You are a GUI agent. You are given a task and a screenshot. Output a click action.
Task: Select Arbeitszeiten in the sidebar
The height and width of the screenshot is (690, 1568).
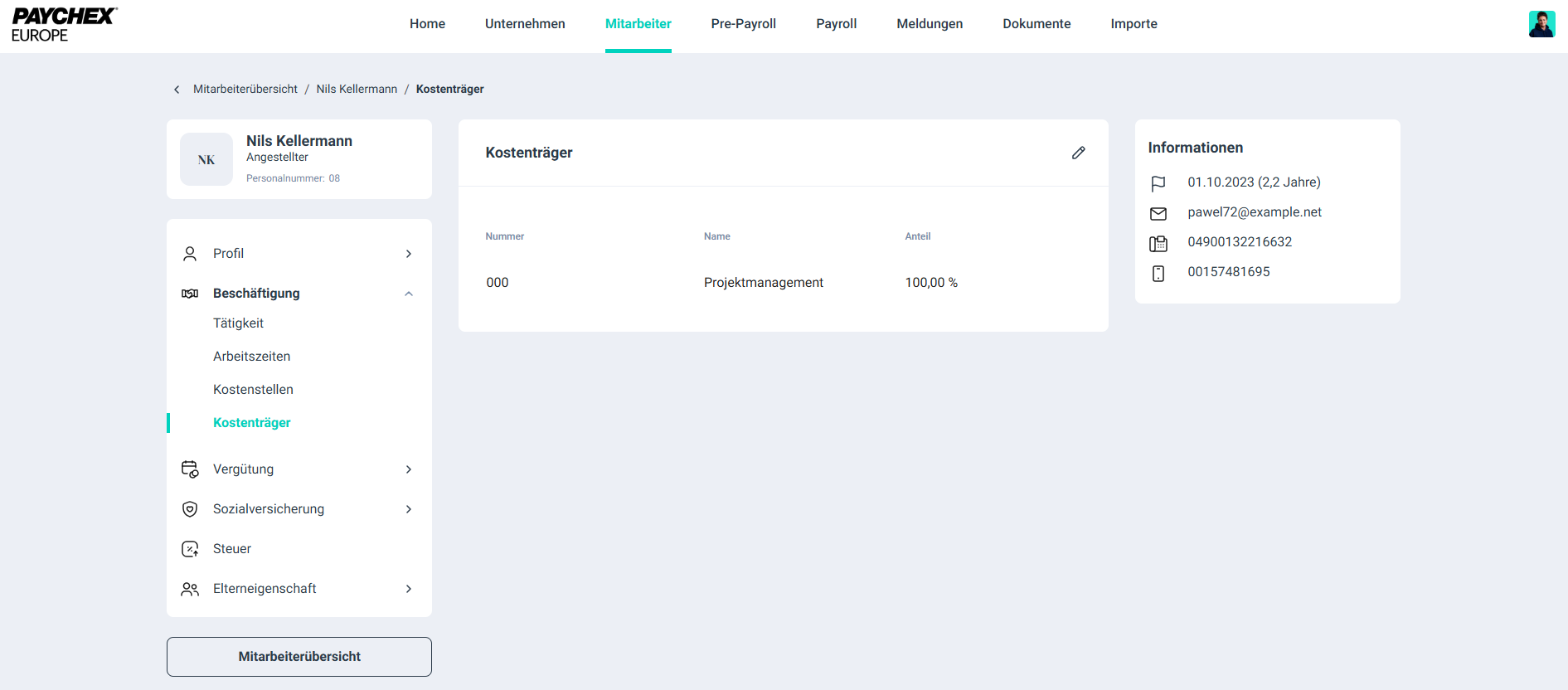251,357
